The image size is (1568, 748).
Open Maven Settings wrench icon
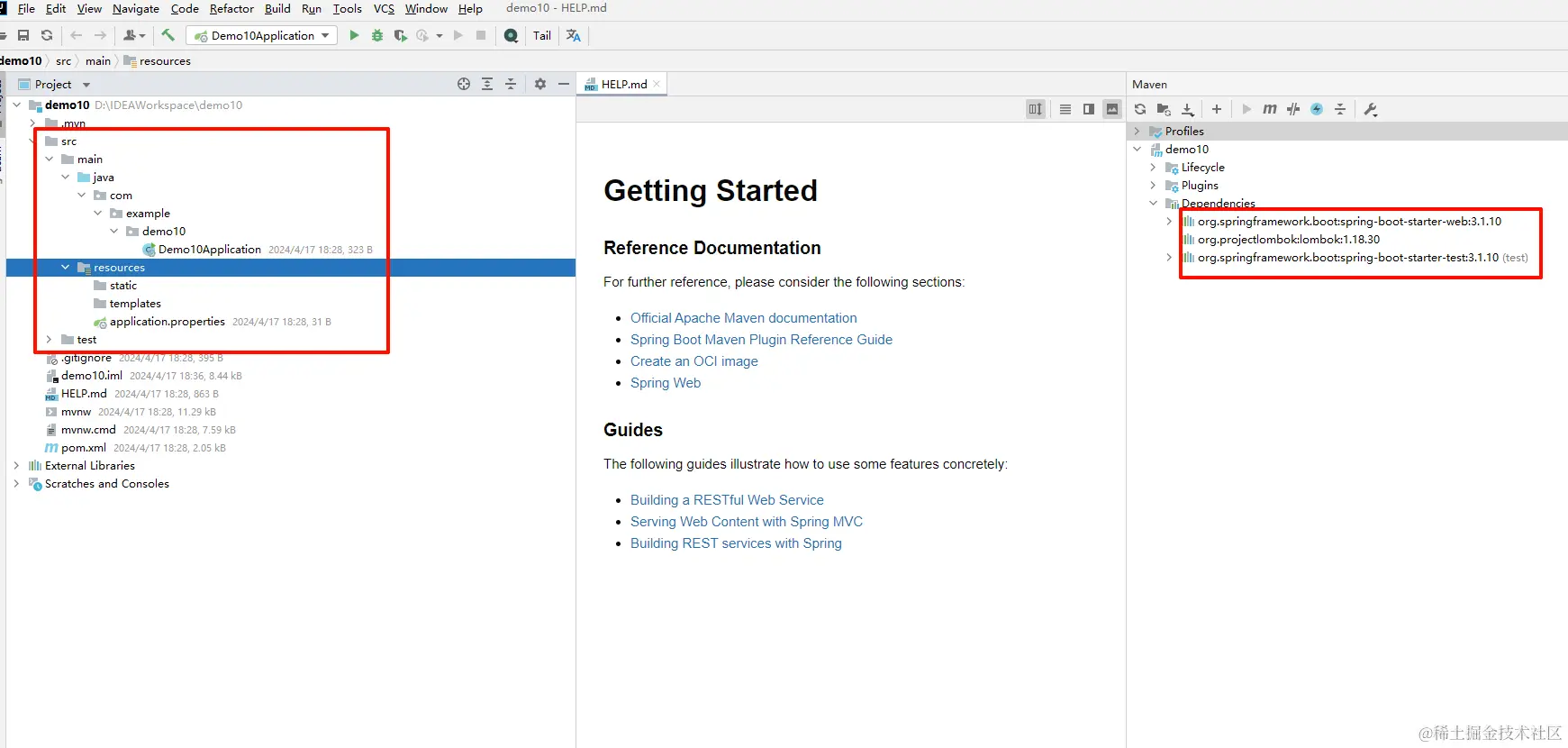[1371, 109]
